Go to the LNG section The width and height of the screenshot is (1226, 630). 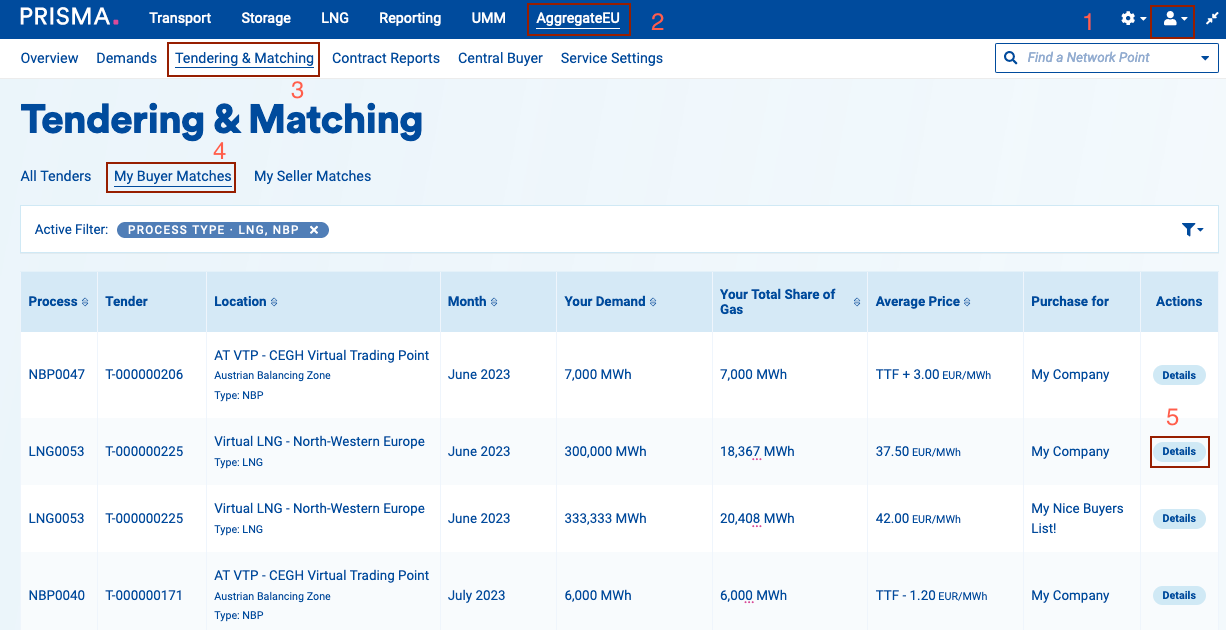pyautogui.click(x=335, y=18)
